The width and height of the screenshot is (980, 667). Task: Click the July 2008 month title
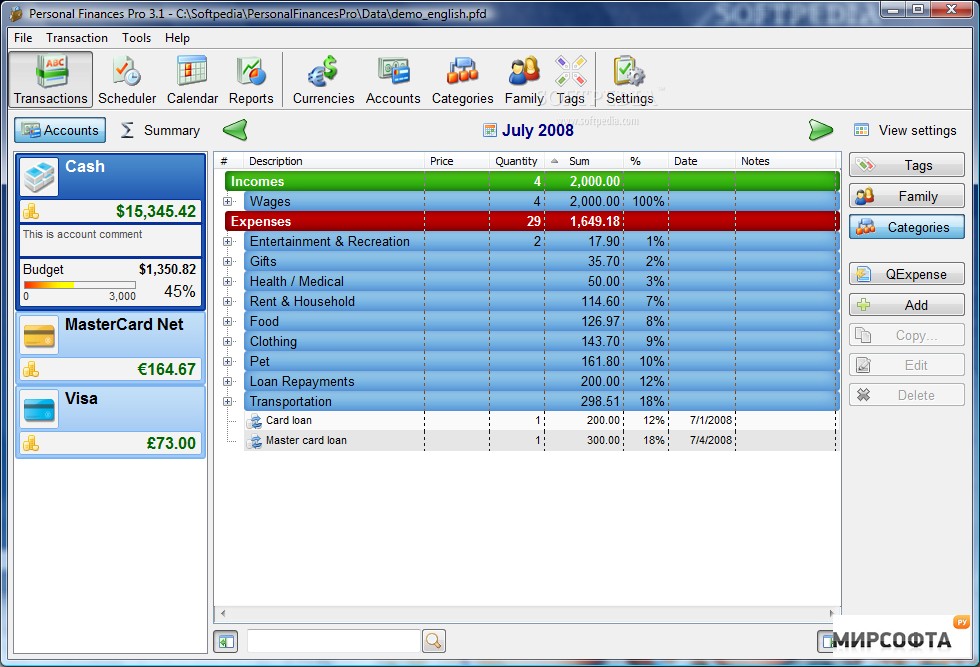pos(538,130)
